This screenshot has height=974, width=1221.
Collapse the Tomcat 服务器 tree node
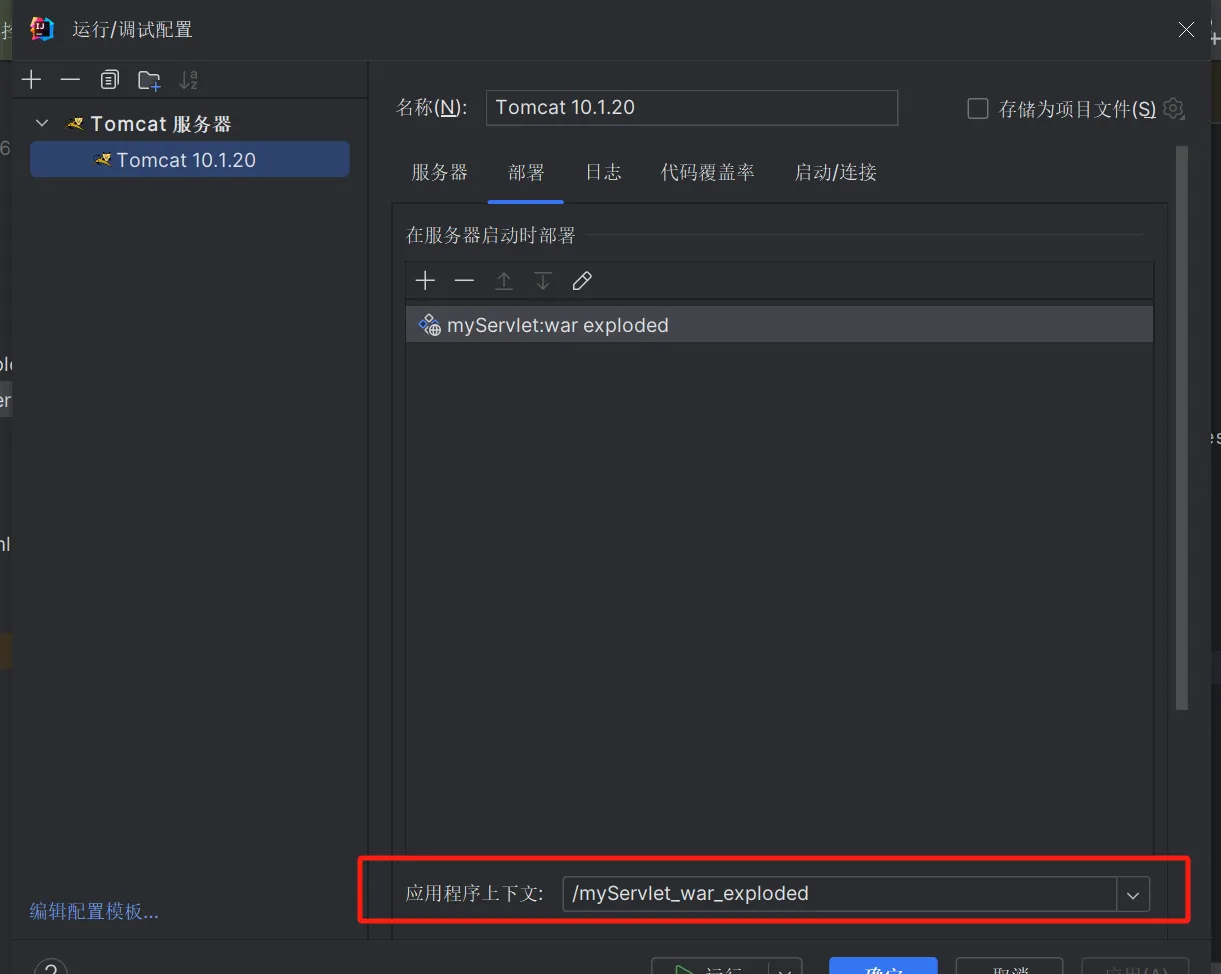[x=42, y=123]
